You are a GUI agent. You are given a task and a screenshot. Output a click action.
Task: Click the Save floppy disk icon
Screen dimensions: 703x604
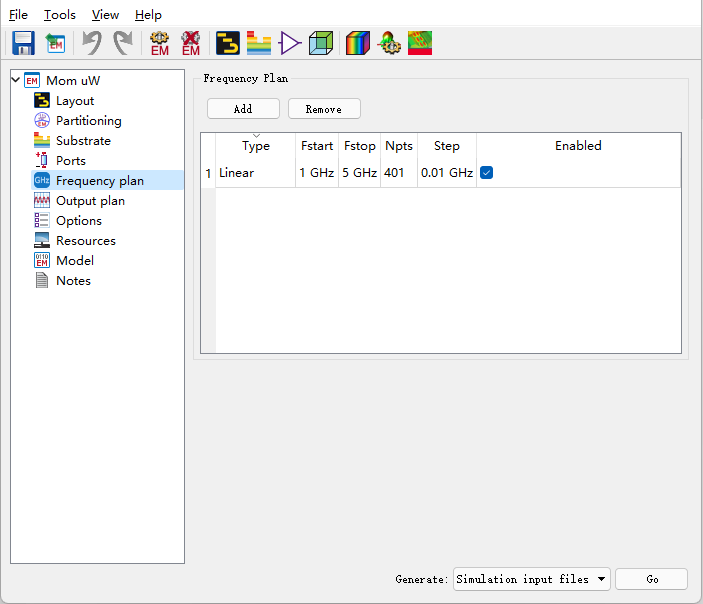23,43
